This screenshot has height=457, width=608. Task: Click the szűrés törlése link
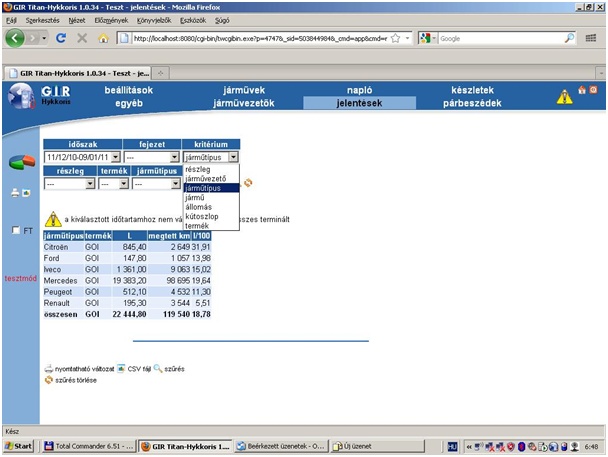pos(75,380)
